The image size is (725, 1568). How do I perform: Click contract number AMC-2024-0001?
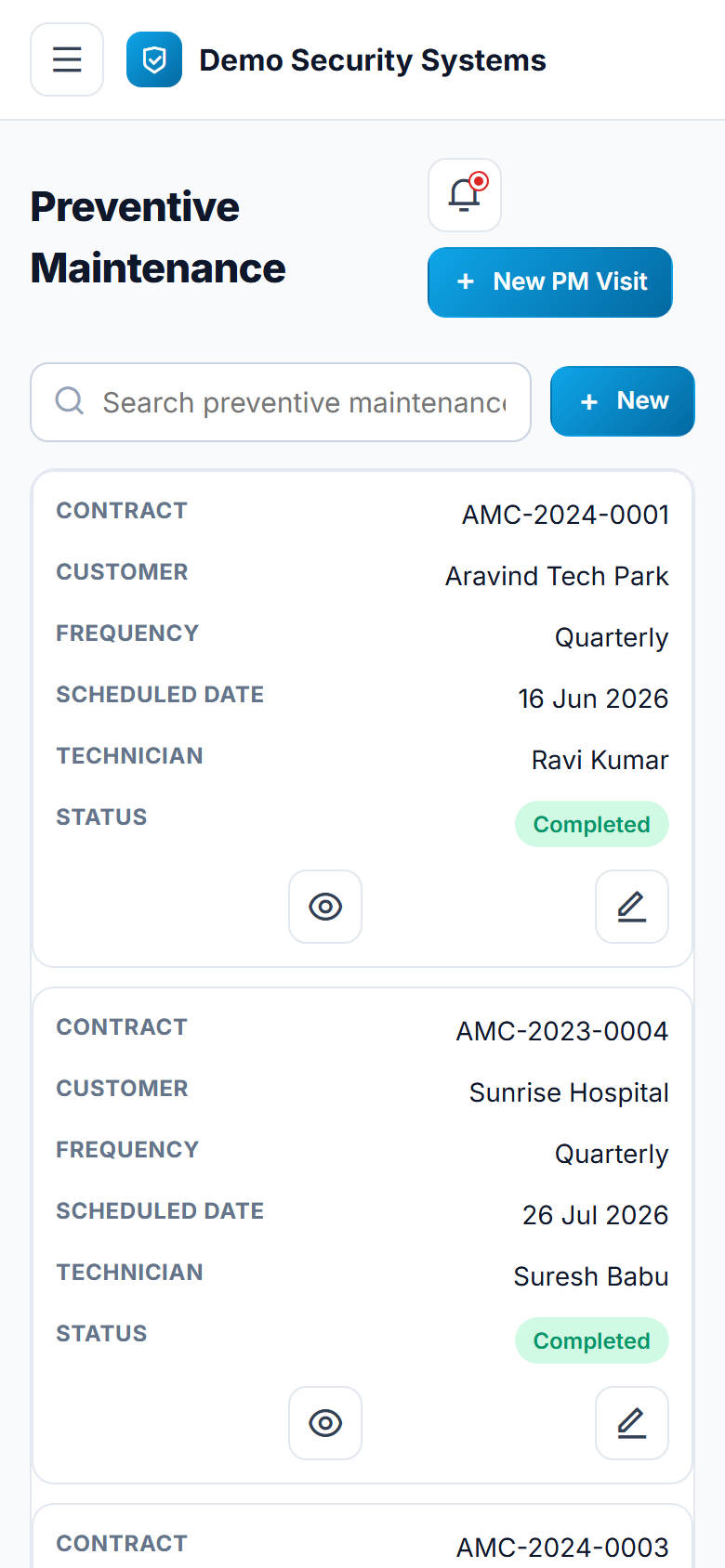tap(565, 515)
